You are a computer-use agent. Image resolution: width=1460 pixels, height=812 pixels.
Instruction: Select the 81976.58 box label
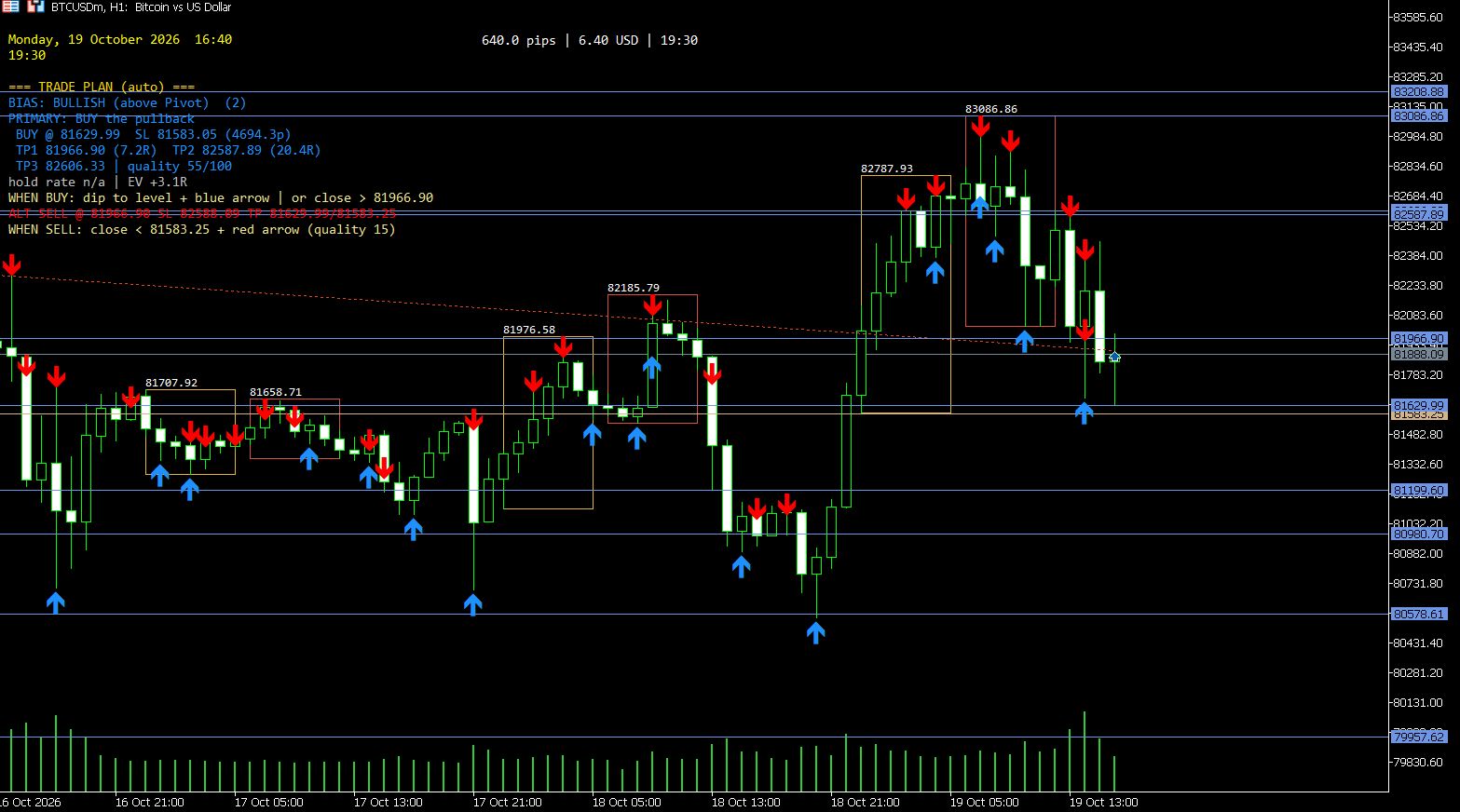click(x=529, y=330)
